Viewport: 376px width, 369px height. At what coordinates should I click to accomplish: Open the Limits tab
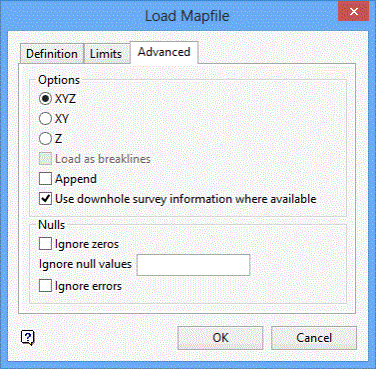tap(106, 54)
